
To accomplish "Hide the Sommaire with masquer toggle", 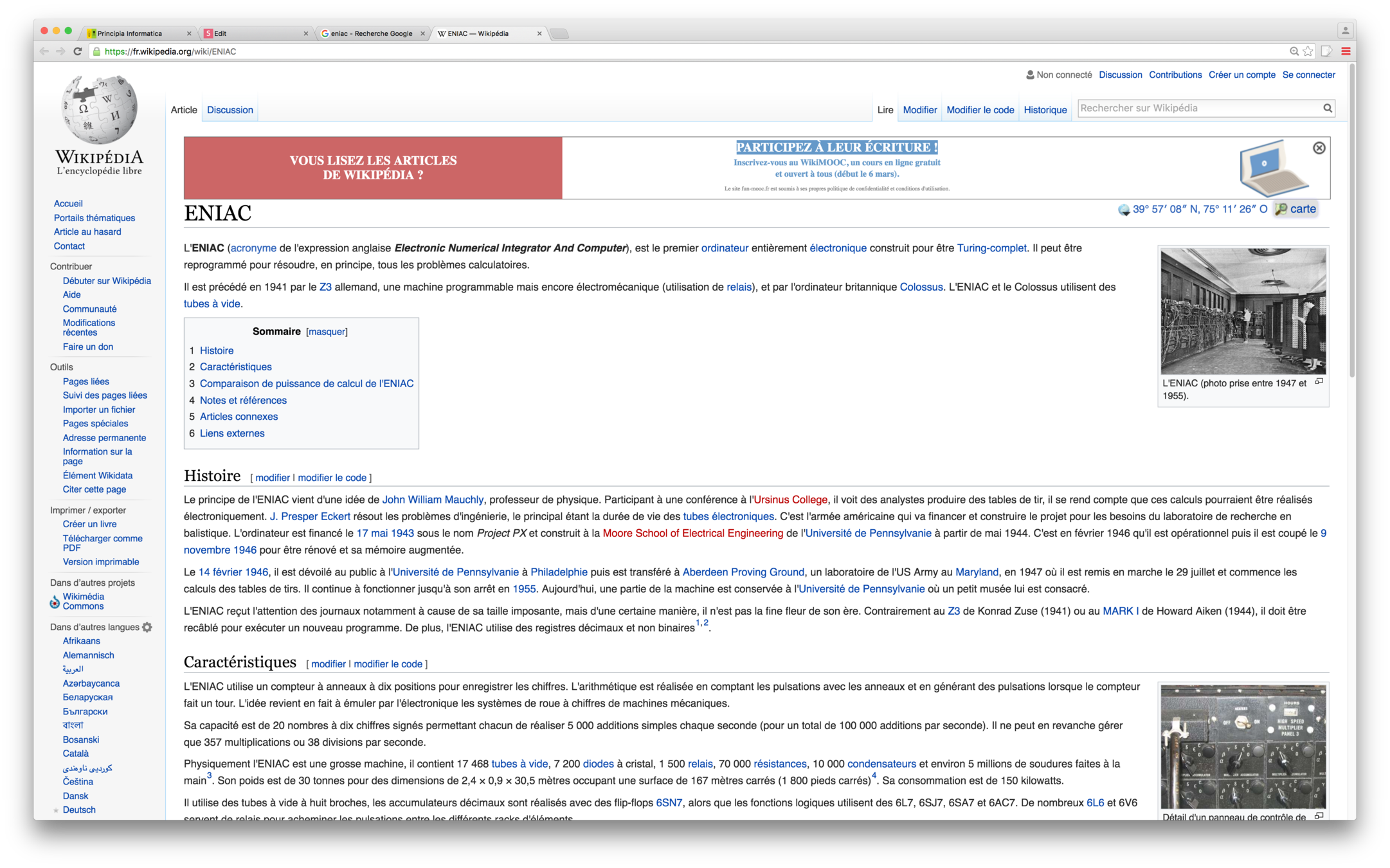I will click(327, 332).
